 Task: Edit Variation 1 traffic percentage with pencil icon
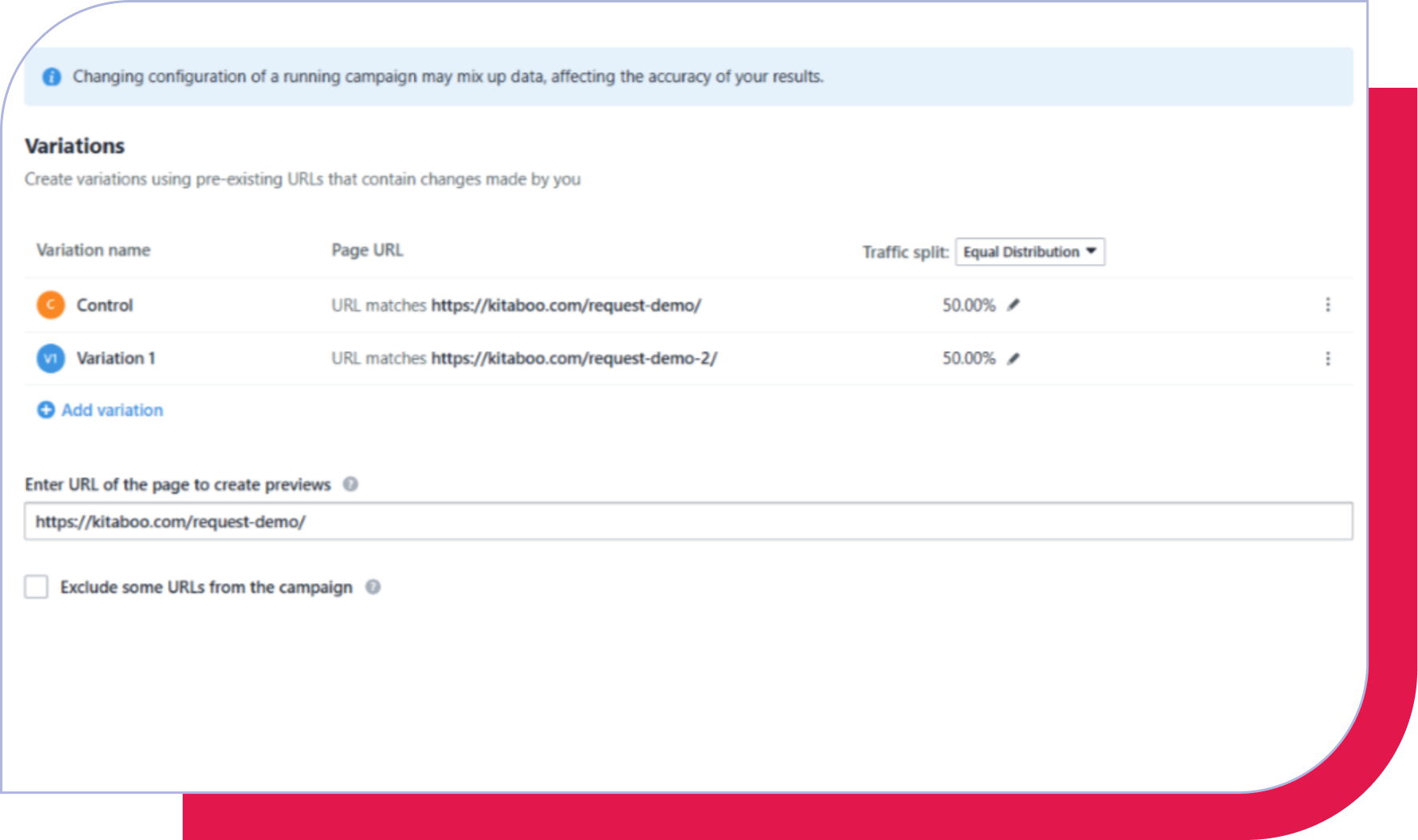1013,358
